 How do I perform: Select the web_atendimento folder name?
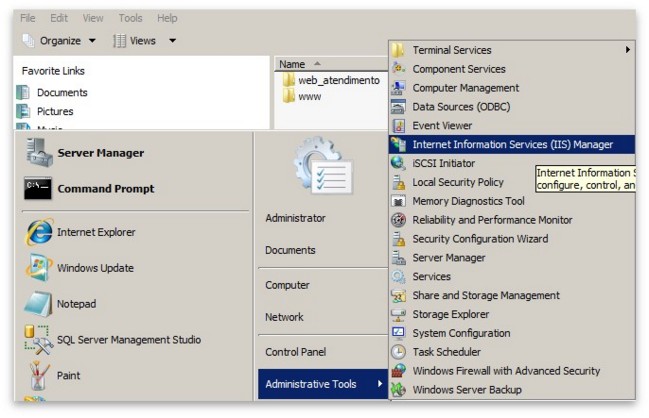tap(339, 80)
